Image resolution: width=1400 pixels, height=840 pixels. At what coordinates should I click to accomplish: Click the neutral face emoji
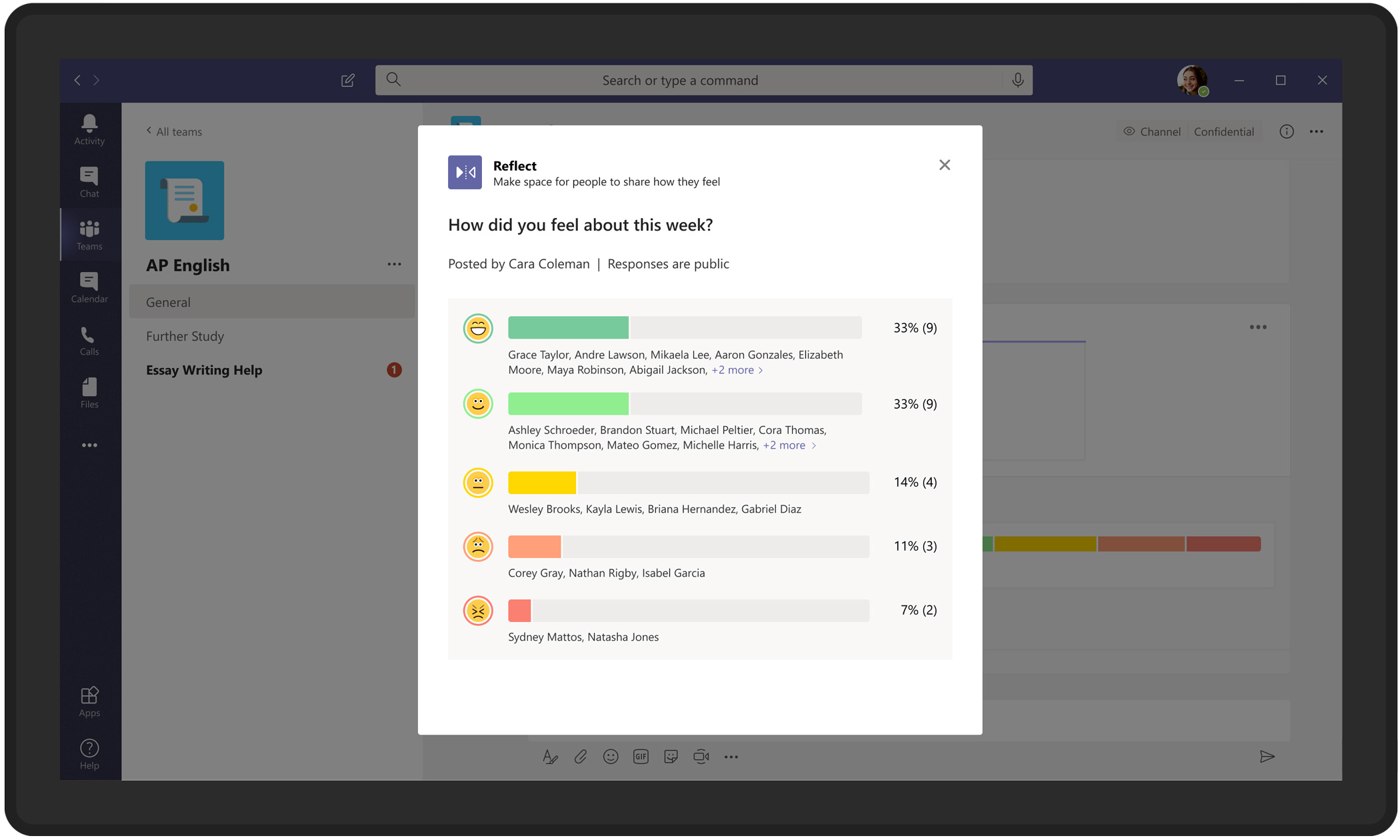tap(478, 483)
